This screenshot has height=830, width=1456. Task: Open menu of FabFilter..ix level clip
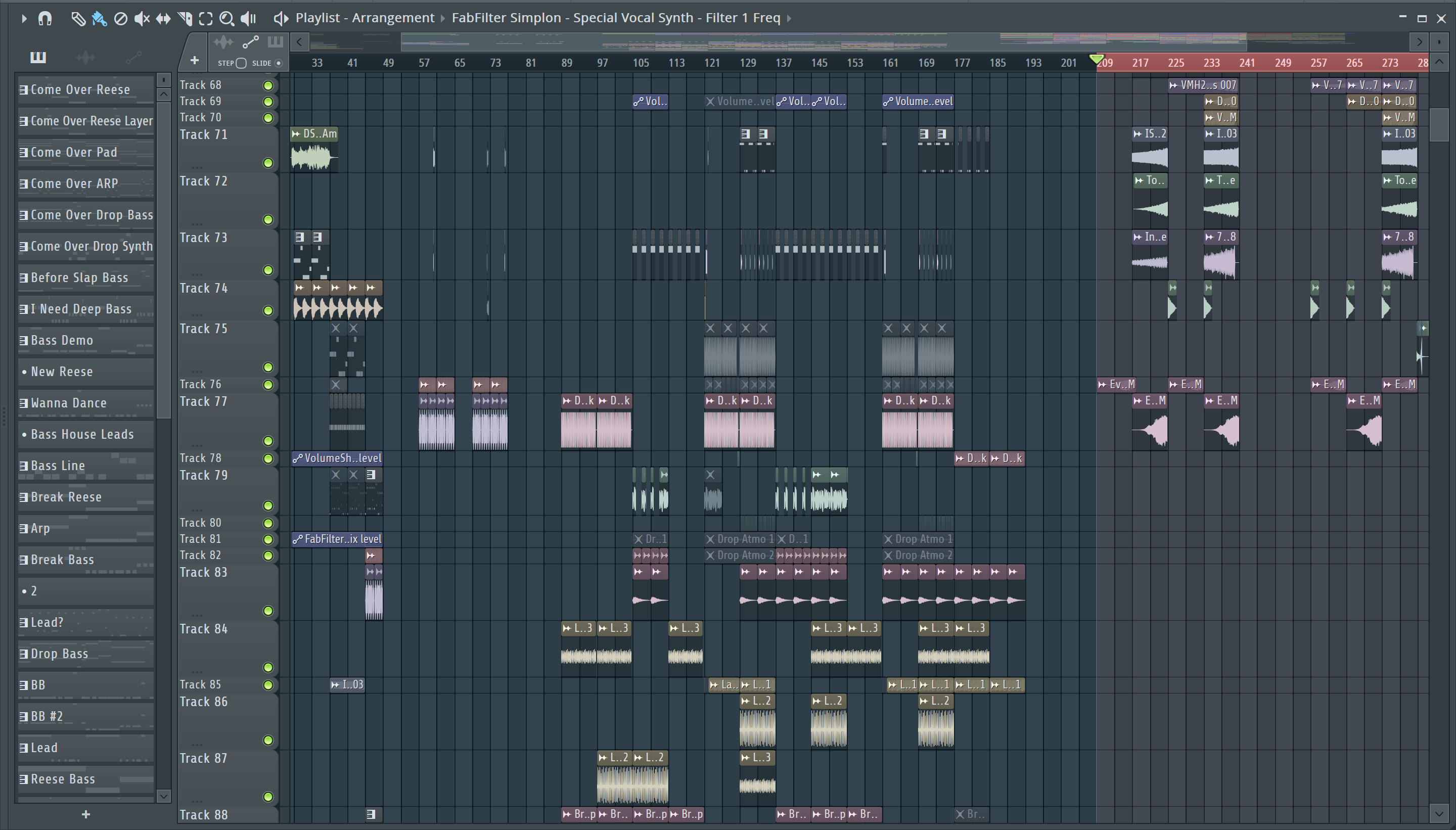pos(297,539)
